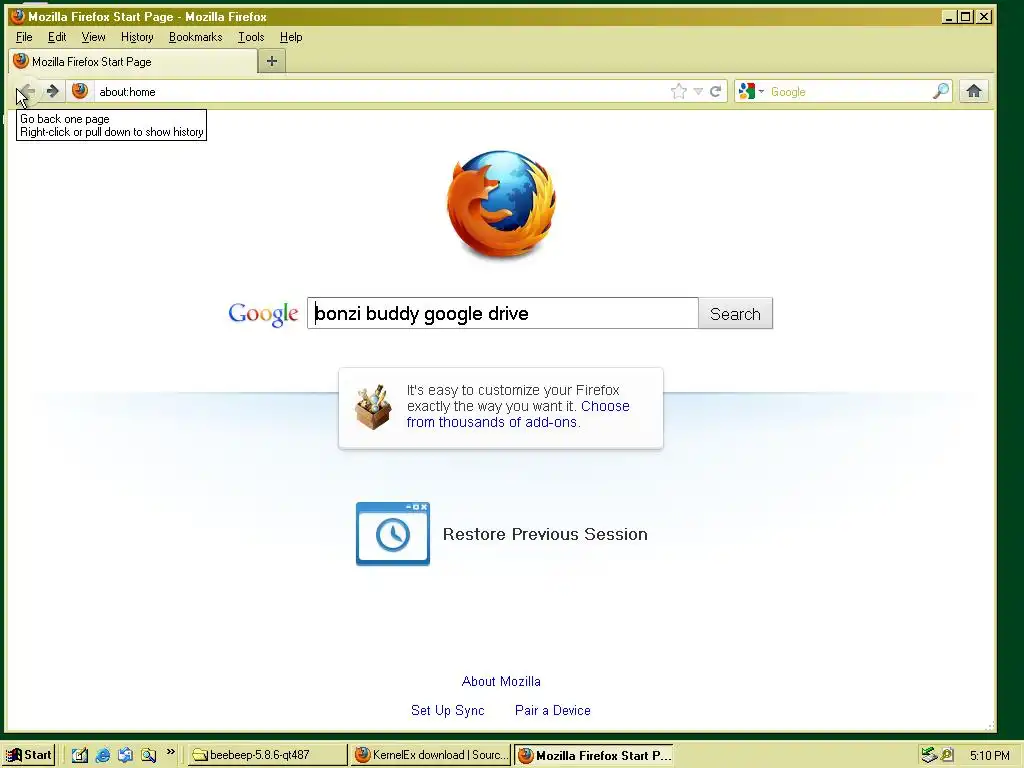The height and width of the screenshot is (768, 1024).
Task: Click the large Firefox logo on the page
Action: coord(502,204)
